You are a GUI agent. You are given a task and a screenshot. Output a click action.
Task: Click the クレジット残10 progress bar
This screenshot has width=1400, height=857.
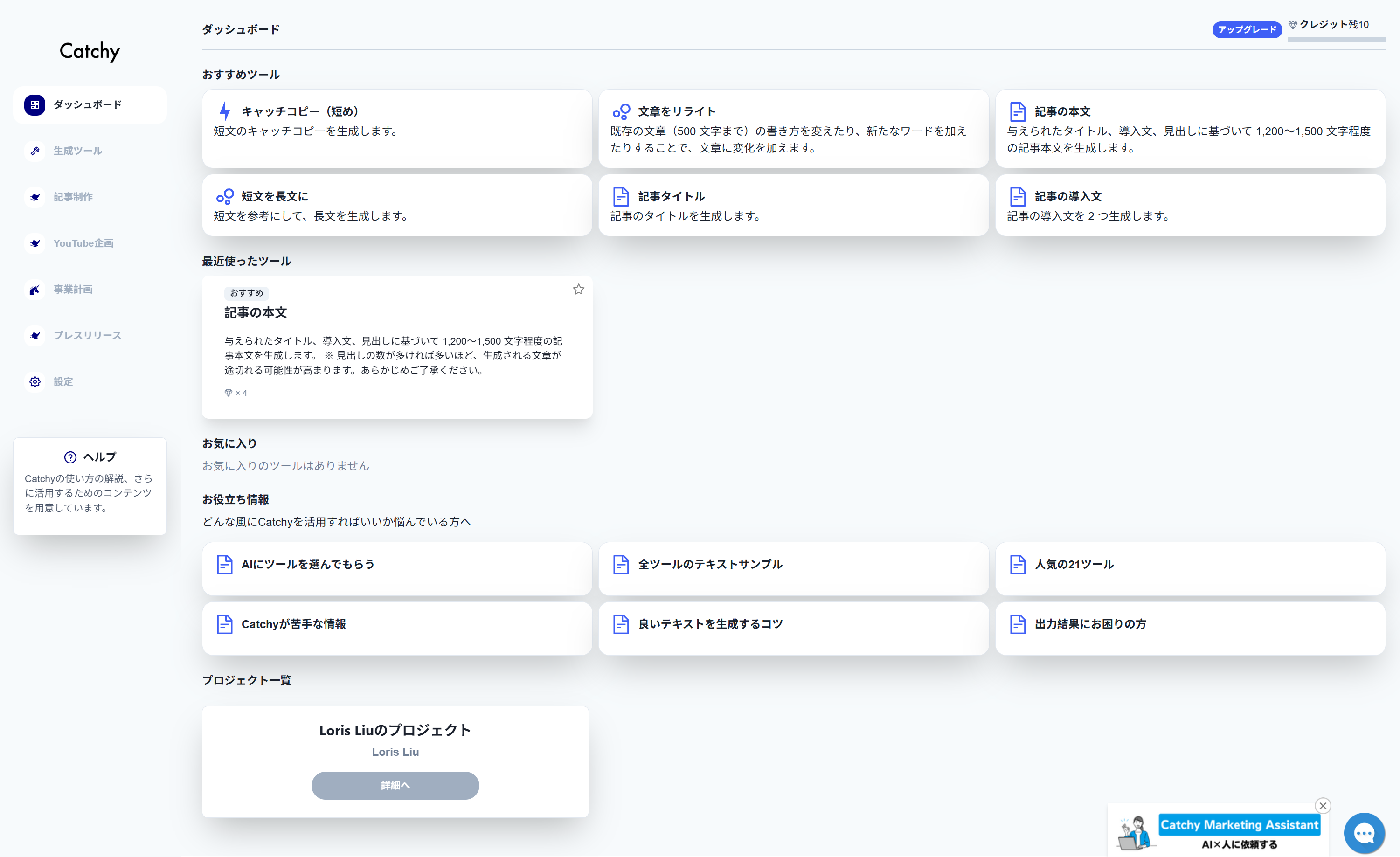click(1337, 40)
